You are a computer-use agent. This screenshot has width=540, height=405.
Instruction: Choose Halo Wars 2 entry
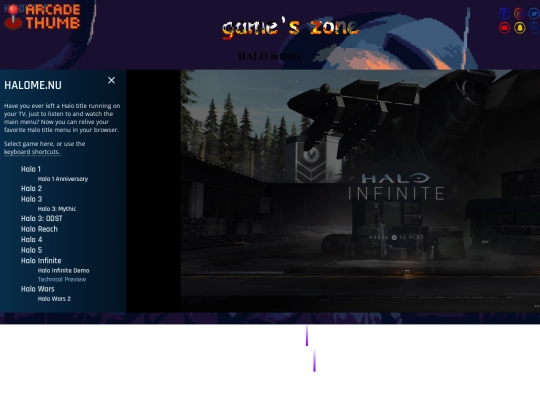(54, 299)
